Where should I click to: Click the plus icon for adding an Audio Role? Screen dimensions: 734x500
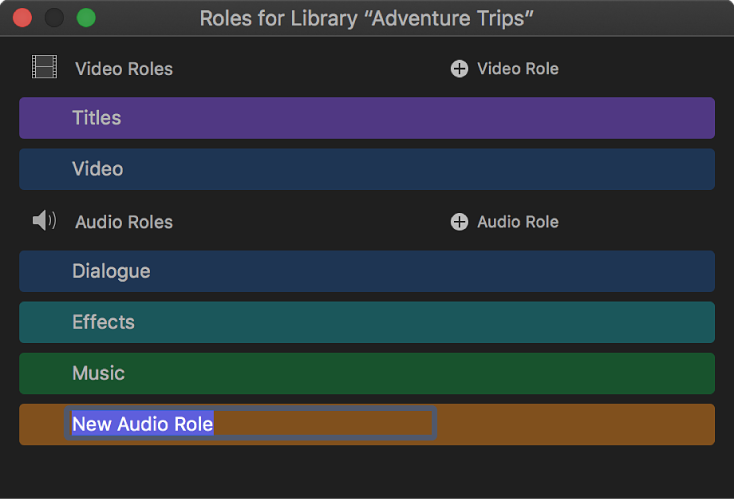[459, 222]
